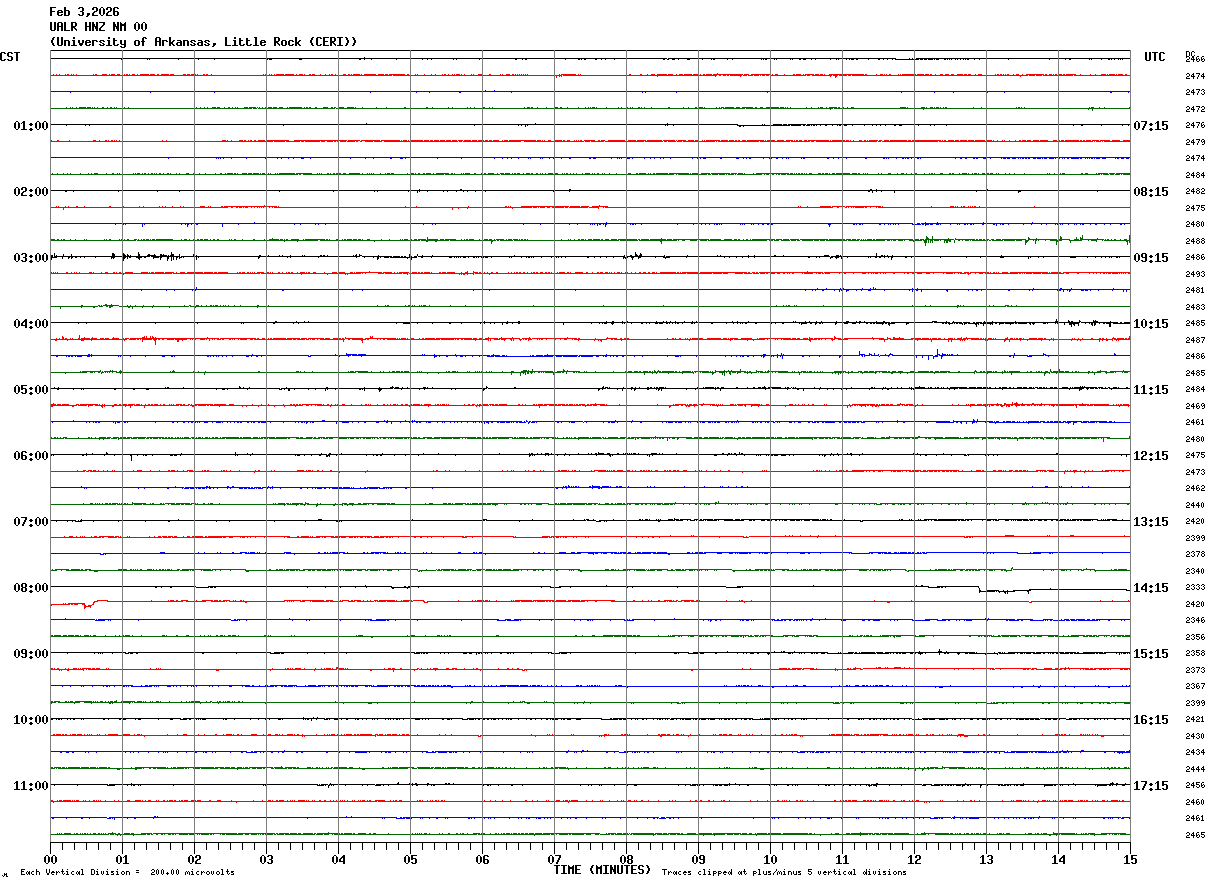The width and height of the screenshot is (1210, 886).
Task: Select the 02:00 CST row label
Action: point(31,192)
